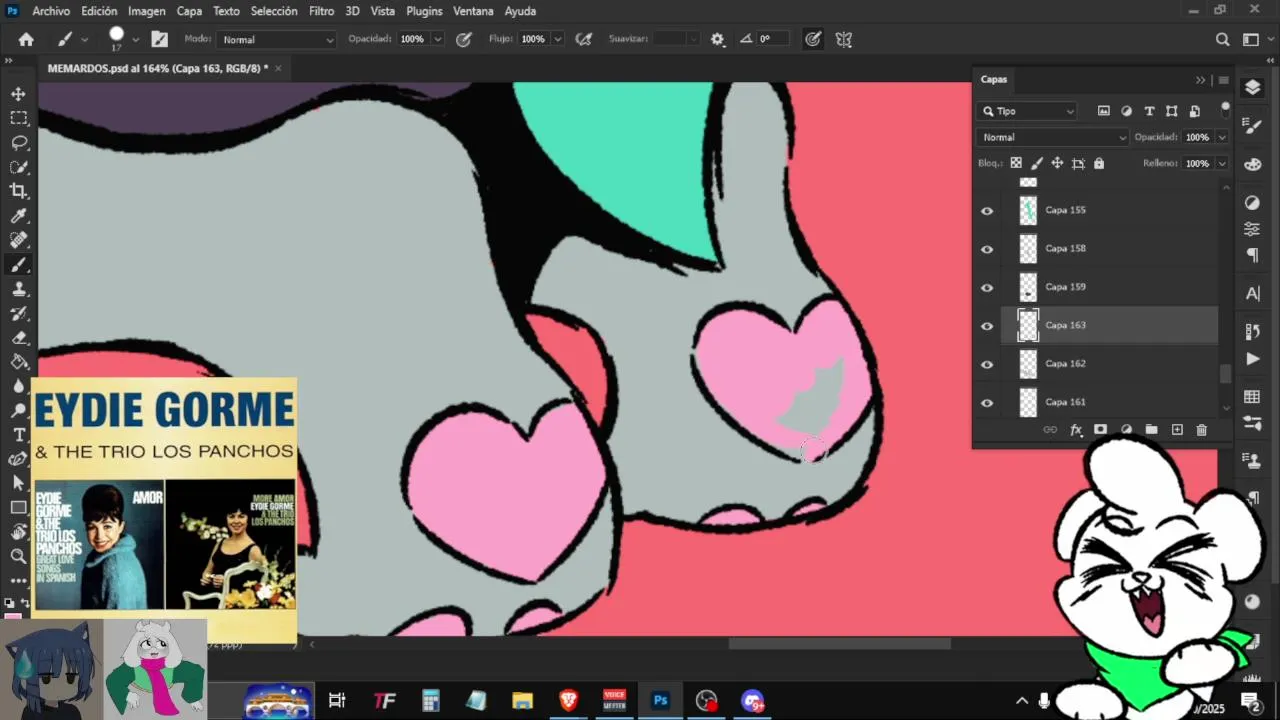Screen dimensions: 1280x720
Task: Select the Lasso tool
Action: 18,143
